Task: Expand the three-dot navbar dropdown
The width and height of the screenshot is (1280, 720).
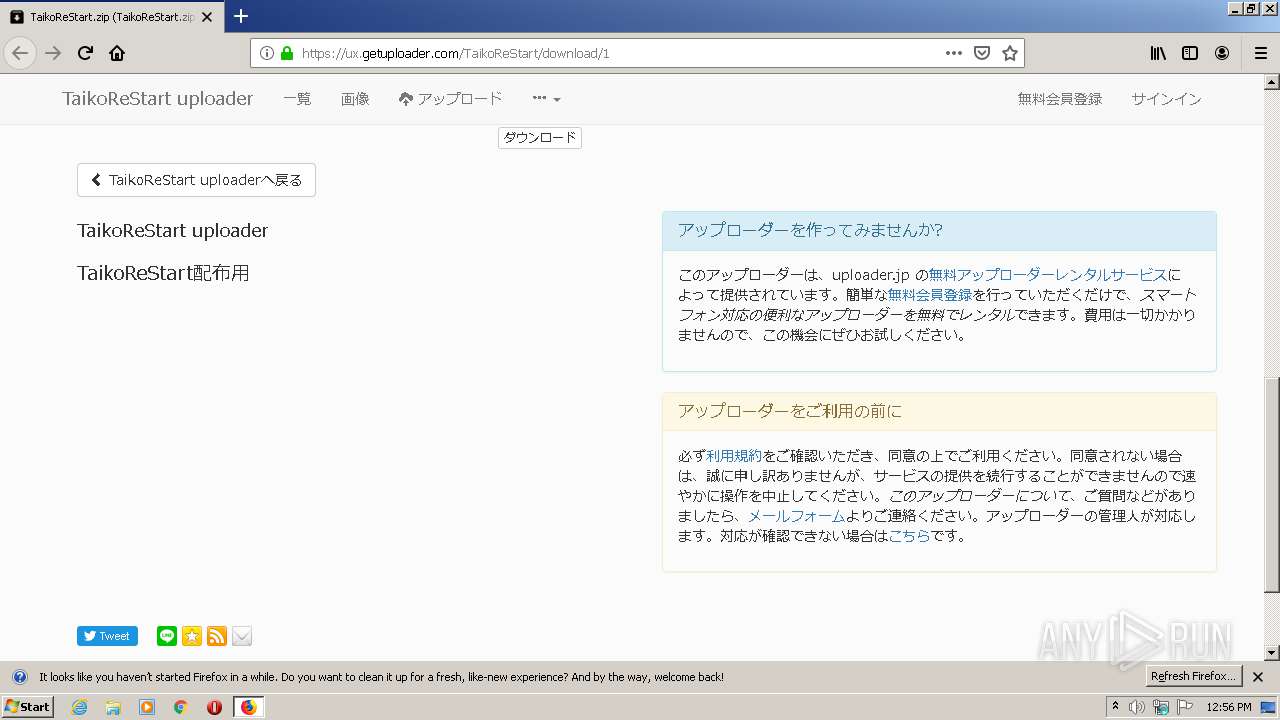Action: tap(546, 99)
